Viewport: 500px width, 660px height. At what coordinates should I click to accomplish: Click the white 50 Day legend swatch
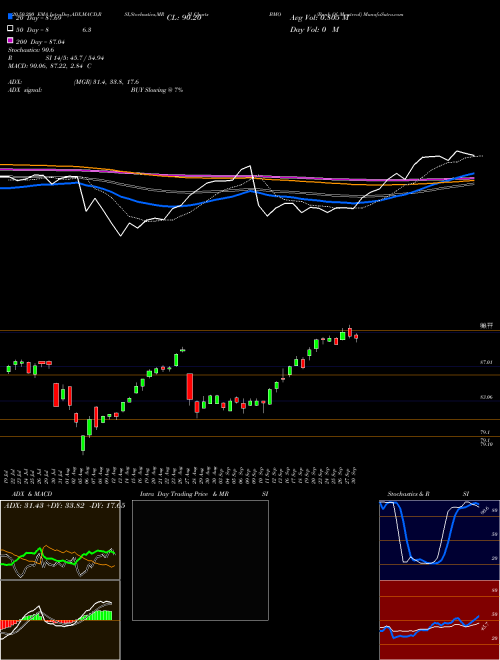click(x=10, y=29)
